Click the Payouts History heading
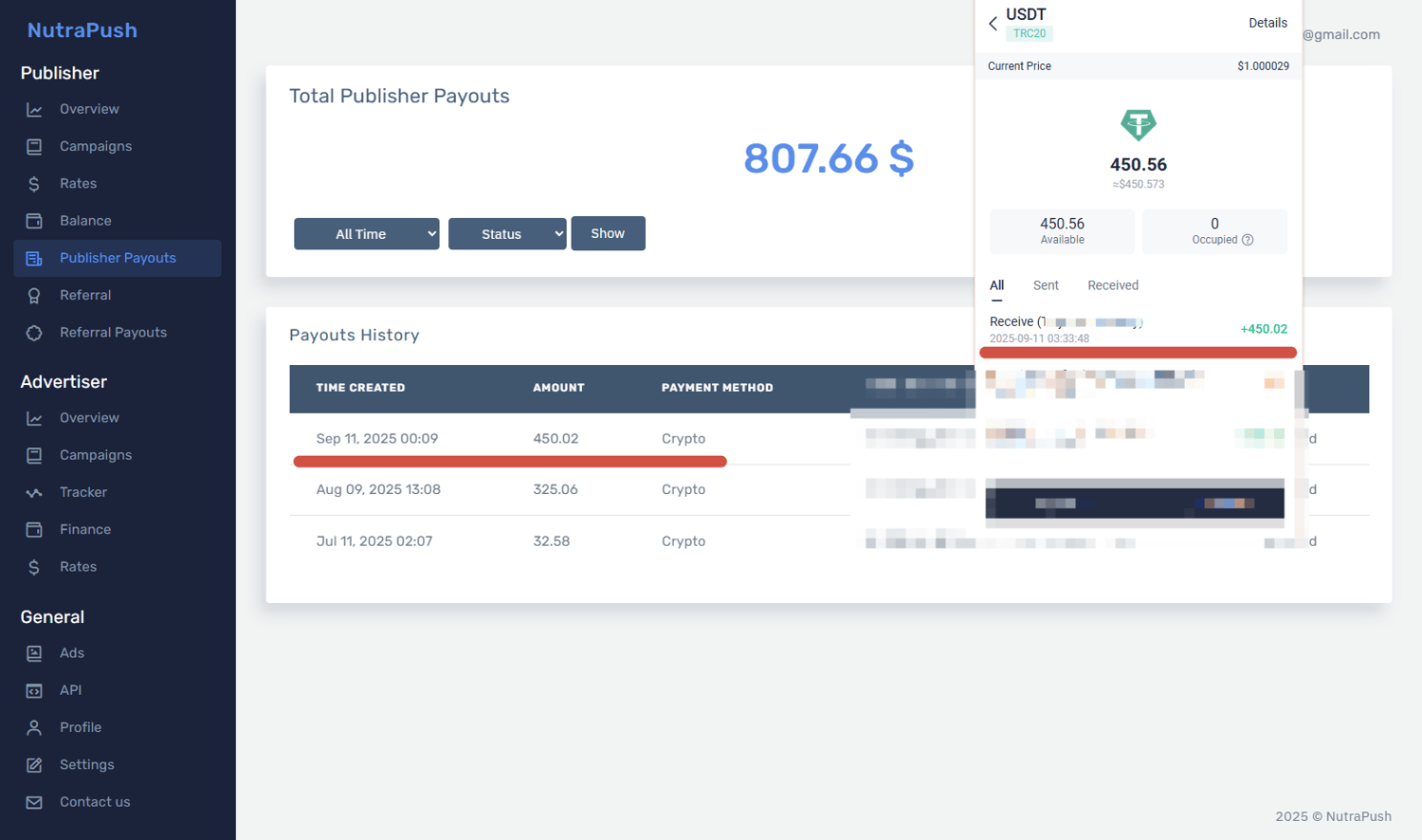1422x840 pixels. (x=355, y=335)
